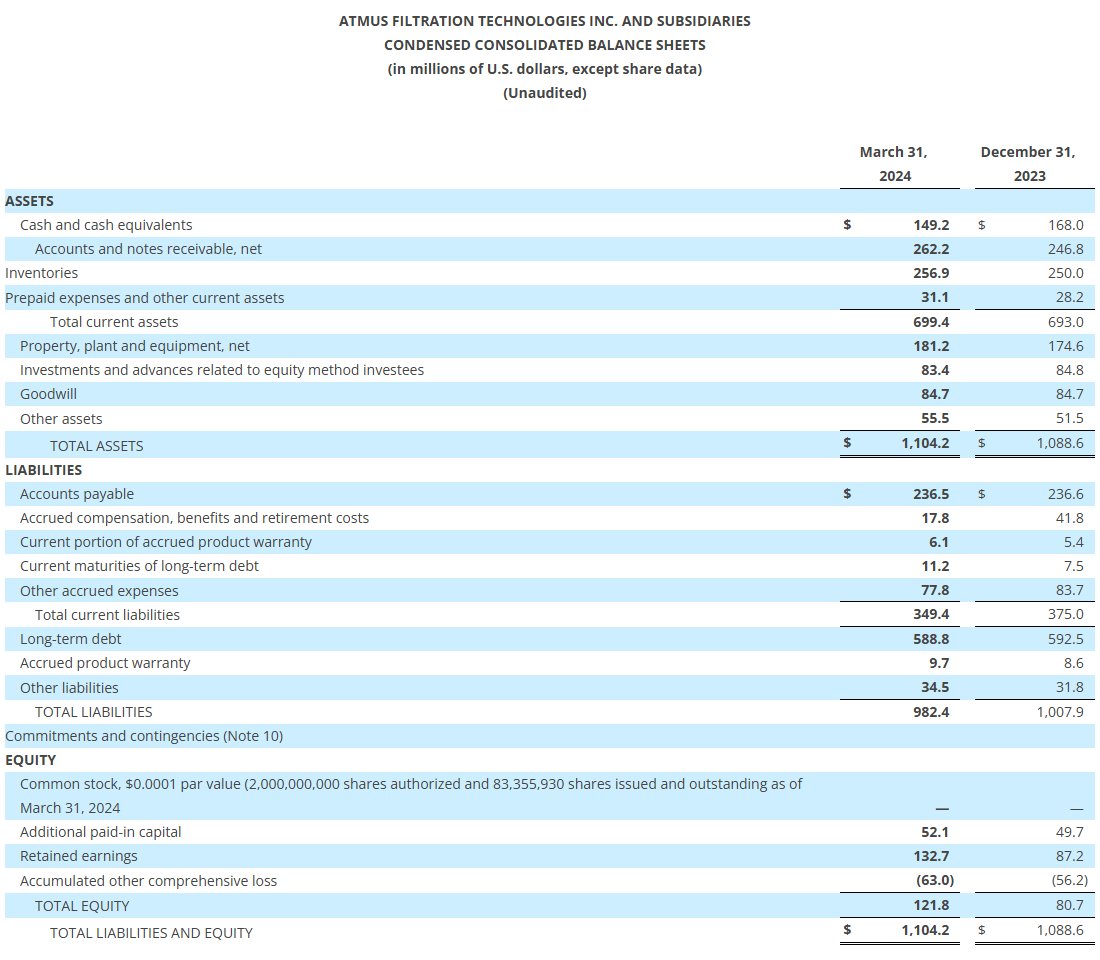Click other liabilities value 34.5
This screenshot has height=960, width=1100.
935,687
